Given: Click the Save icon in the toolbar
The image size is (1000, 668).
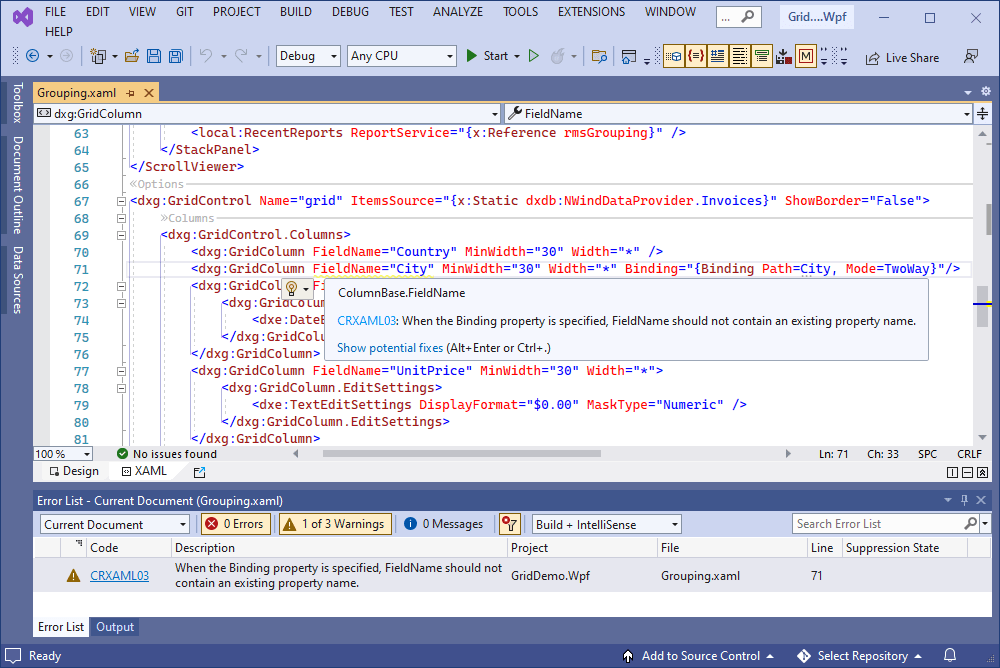Looking at the screenshot, I should point(152,56).
